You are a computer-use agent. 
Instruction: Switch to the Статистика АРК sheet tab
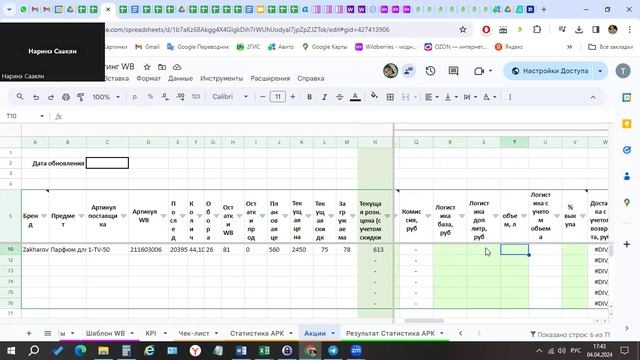click(257, 333)
